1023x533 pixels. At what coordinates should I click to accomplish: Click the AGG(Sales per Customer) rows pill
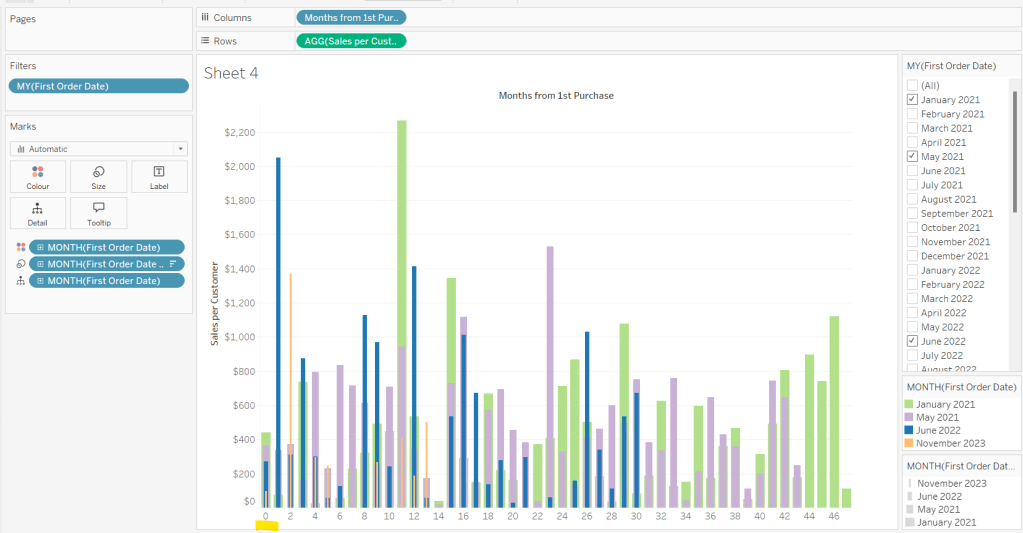(351, 41)
